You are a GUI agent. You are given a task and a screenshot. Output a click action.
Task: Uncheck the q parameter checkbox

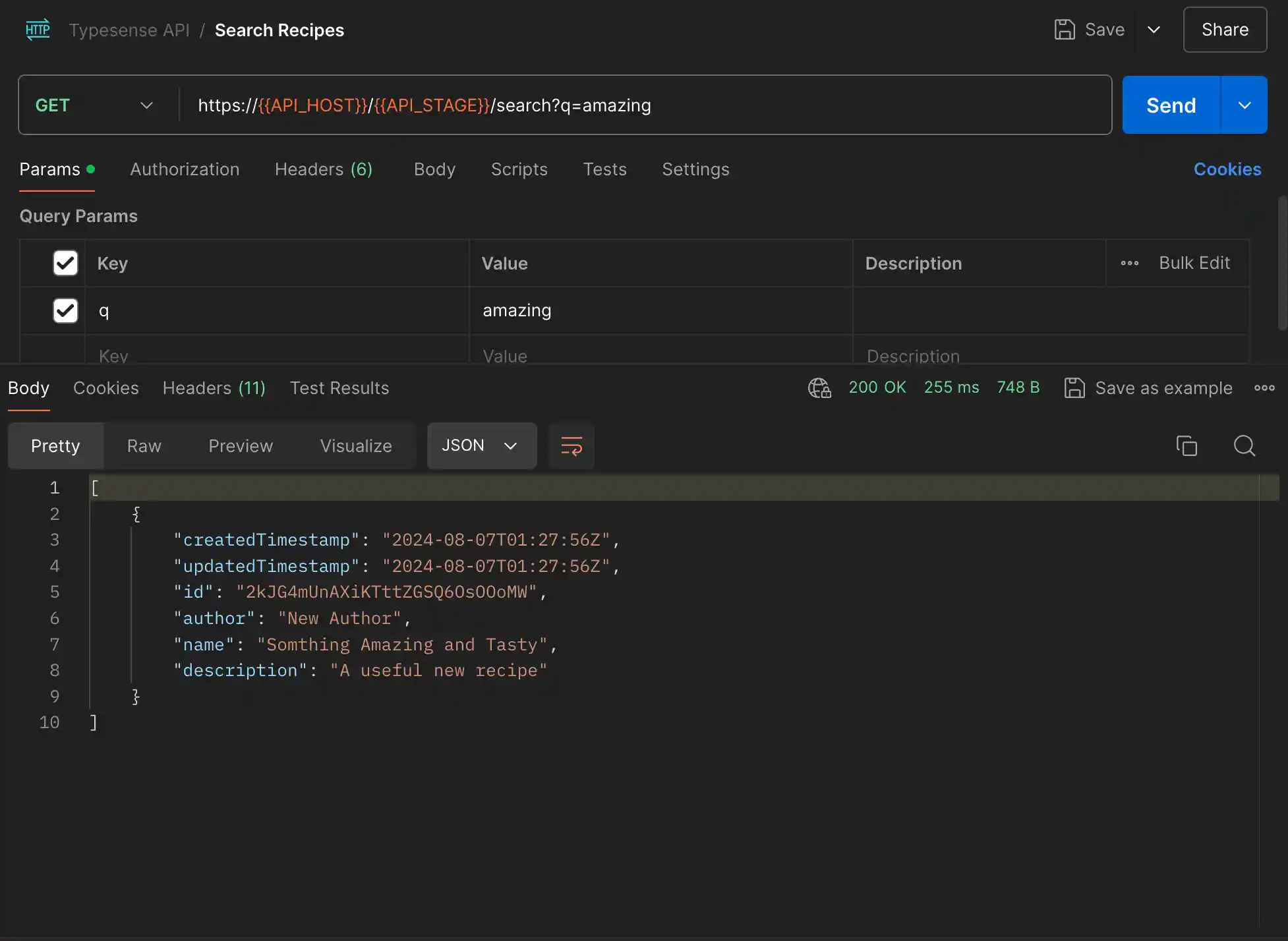pyautogui.click(x=65, y=310)
